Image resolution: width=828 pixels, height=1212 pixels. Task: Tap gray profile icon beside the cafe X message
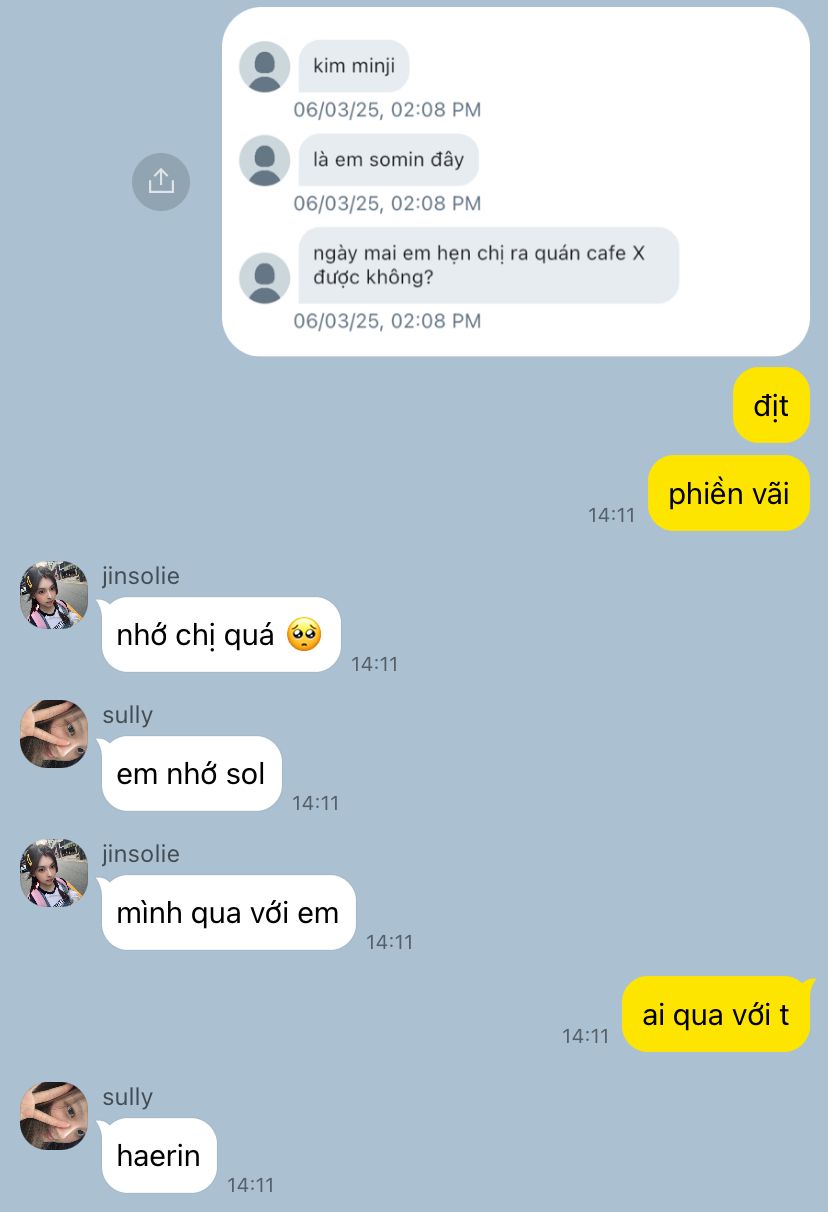(x=265, y=278)
